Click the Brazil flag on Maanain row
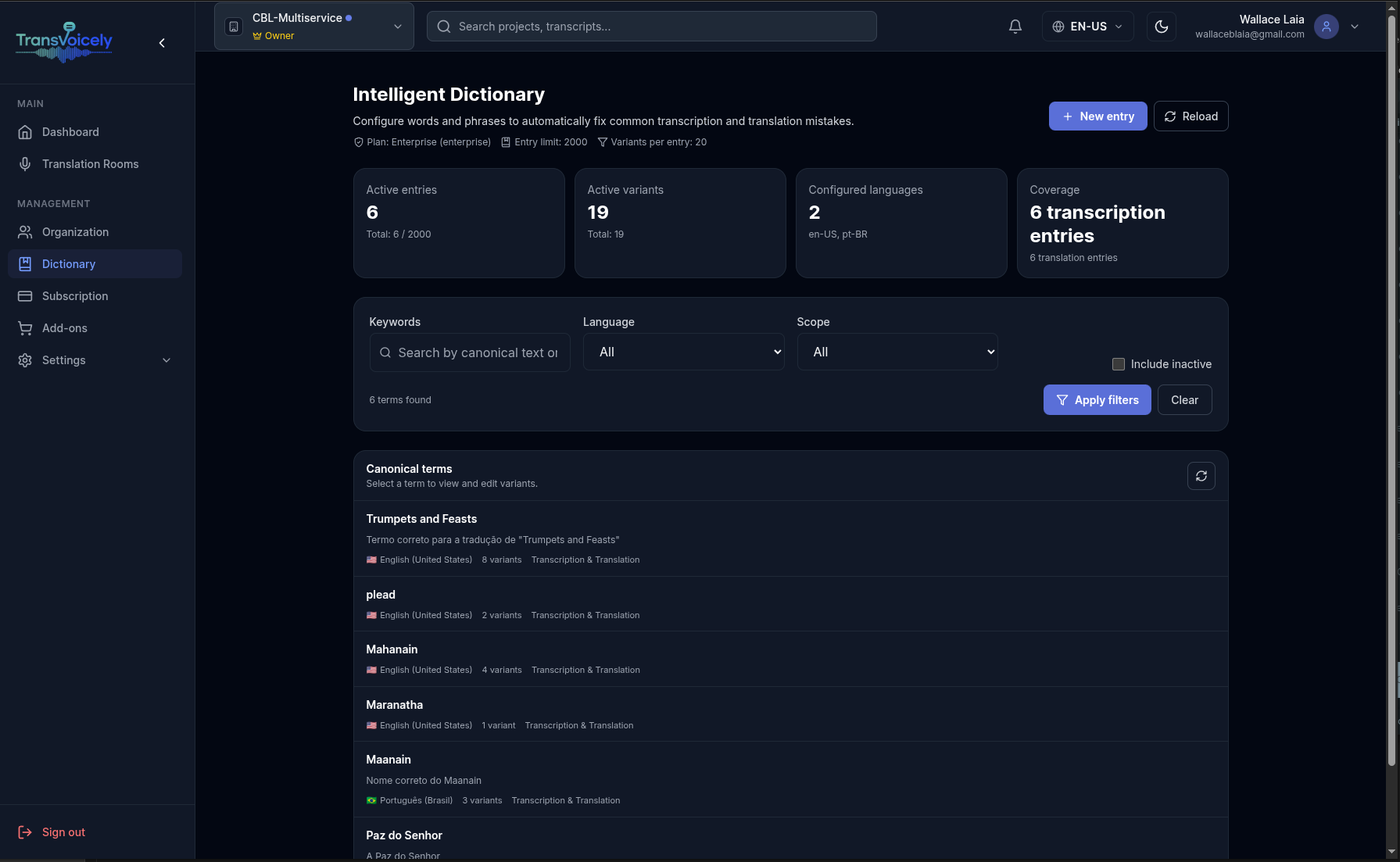This screenshot has height=862, width=1400. [x=371, y=800]
